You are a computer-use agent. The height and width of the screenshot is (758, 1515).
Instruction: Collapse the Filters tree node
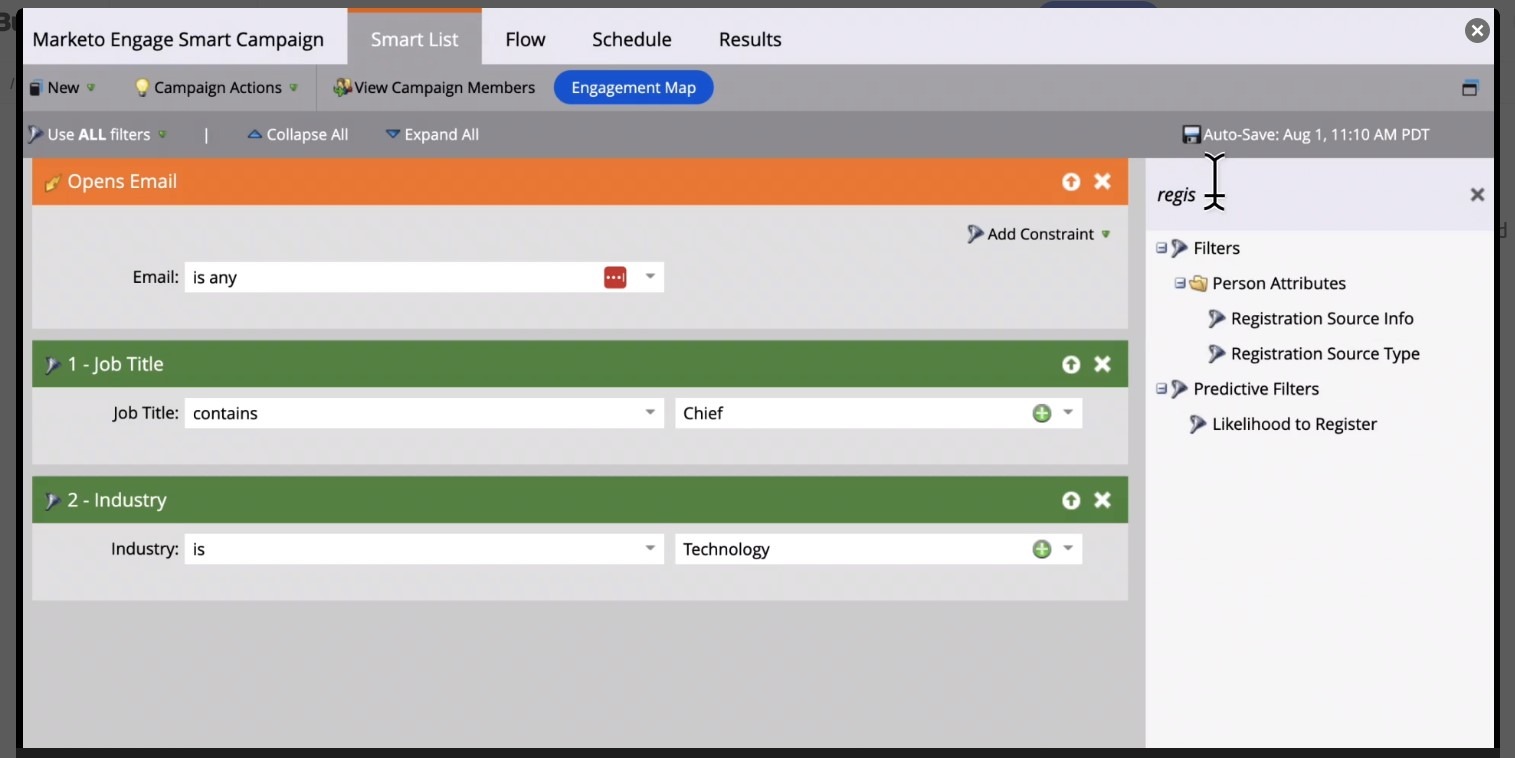coord(1161,248)
